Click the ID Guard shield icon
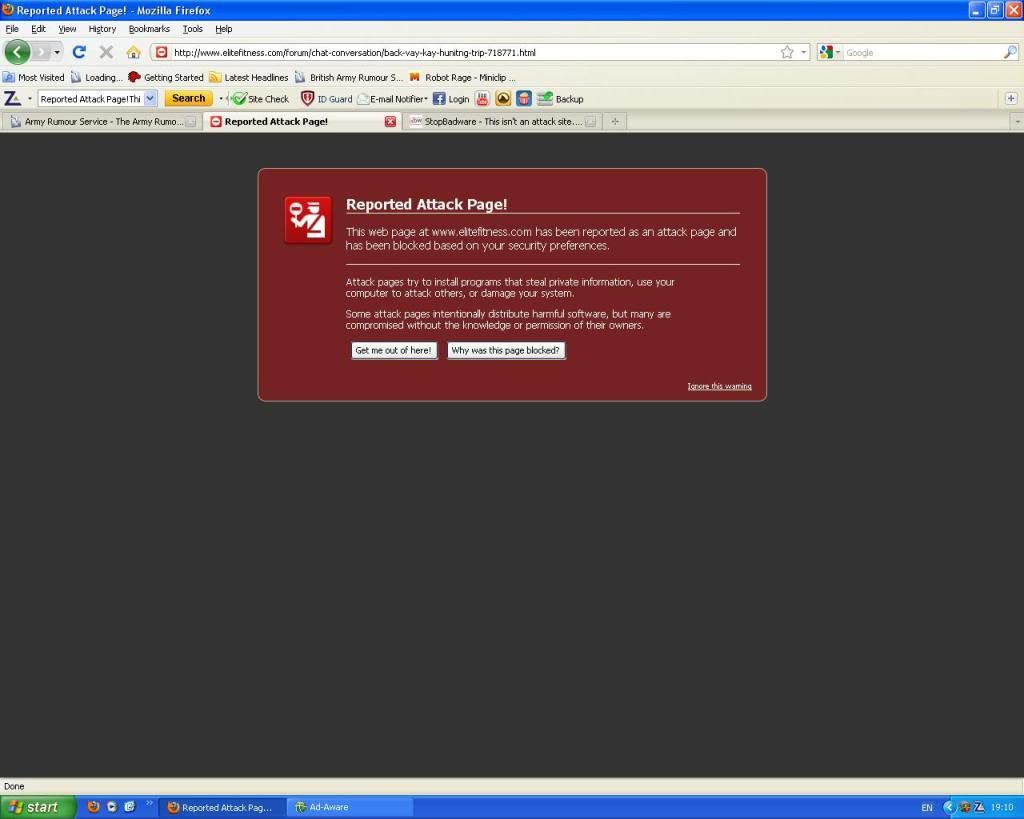The height and width of the screenshot is (819, 1024). [x=308, y=99]
